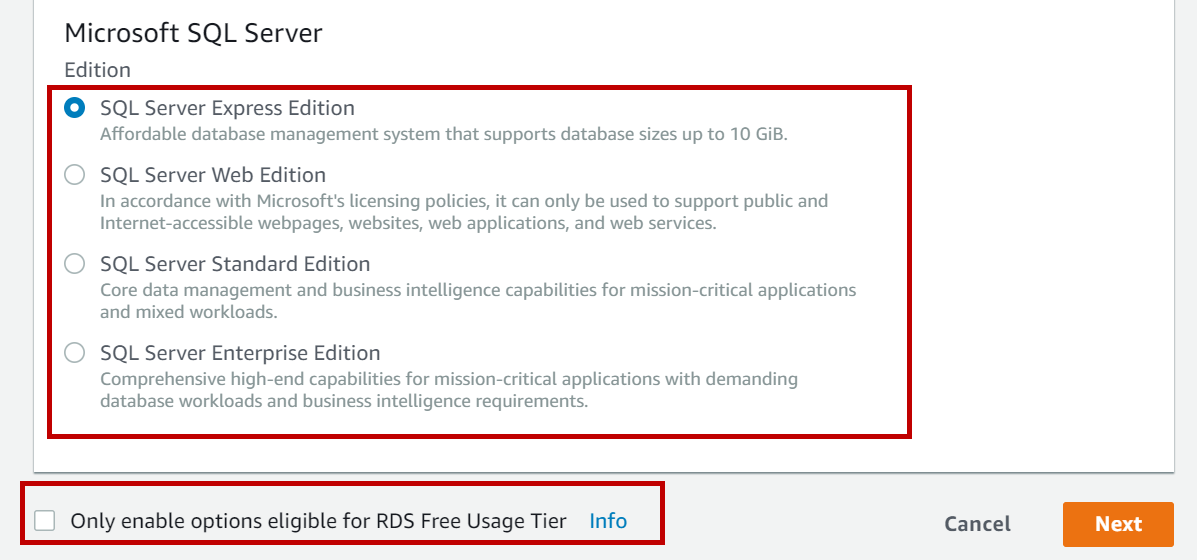Click the "Only enable options eligible" label text
Screen dimensions: 1197x560
pyautogui.click(x=318, y=521)
